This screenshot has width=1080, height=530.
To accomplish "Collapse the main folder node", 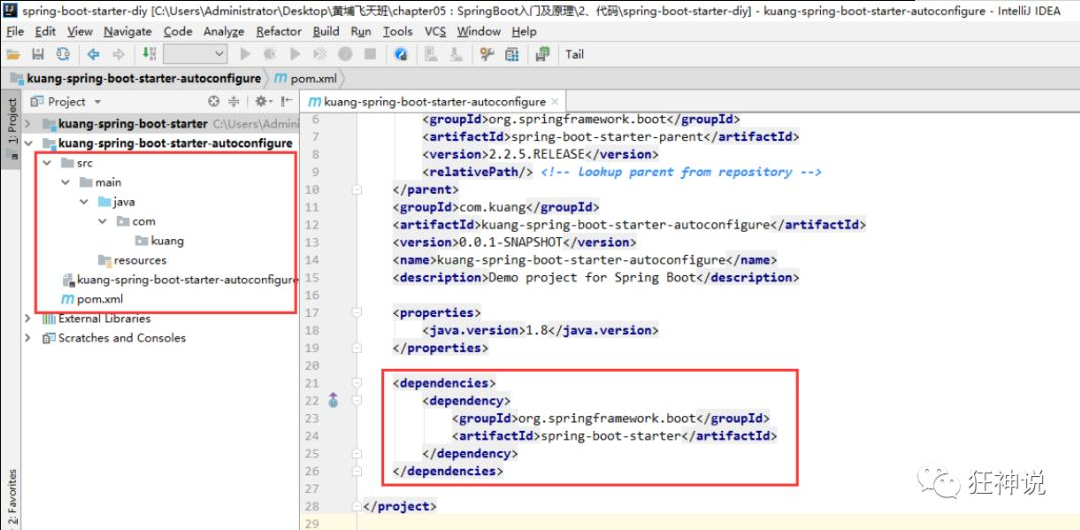I will [x=65, y=183].
